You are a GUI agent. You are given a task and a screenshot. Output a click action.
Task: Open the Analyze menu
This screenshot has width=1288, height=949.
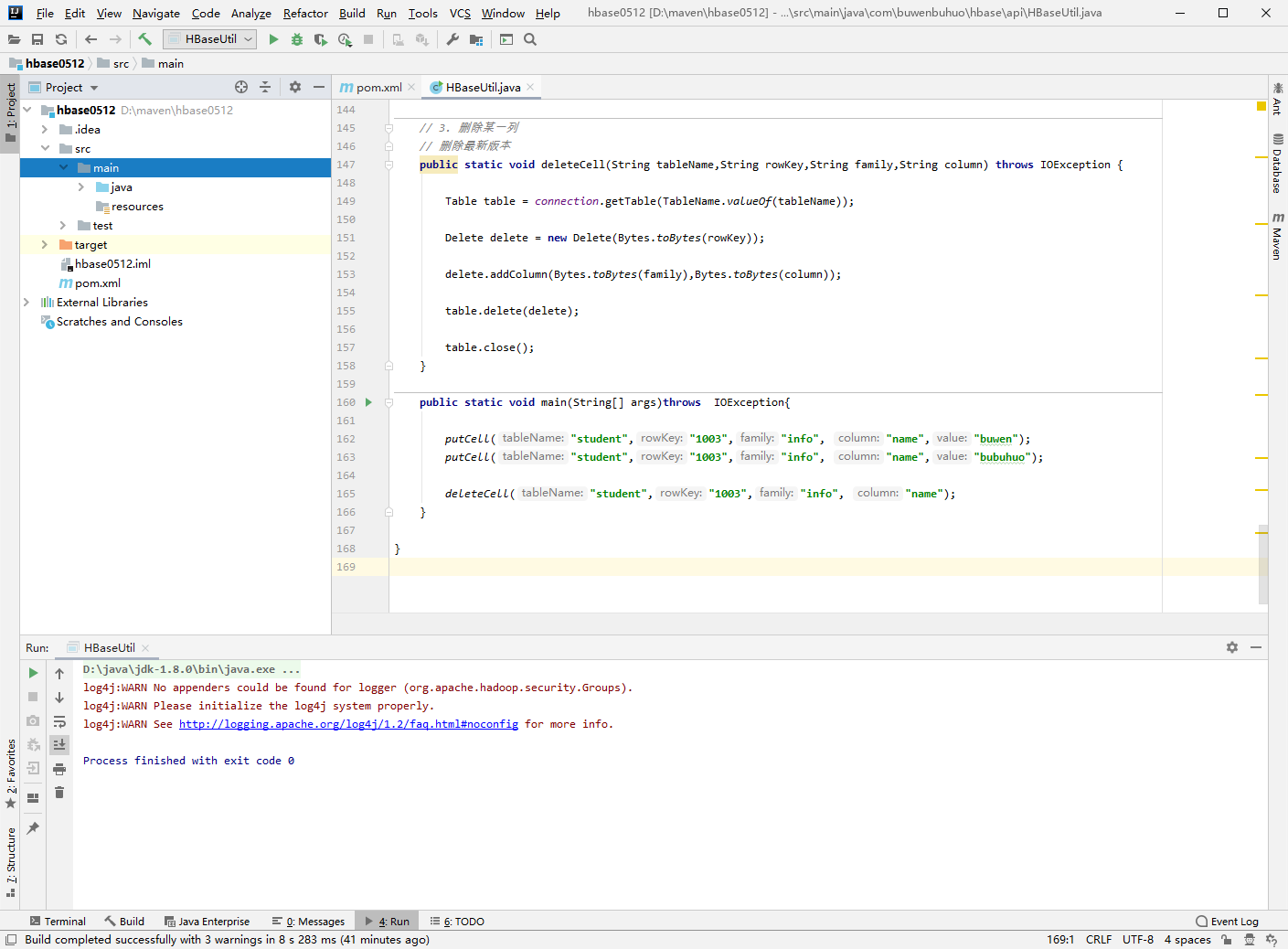pos(251,14)
